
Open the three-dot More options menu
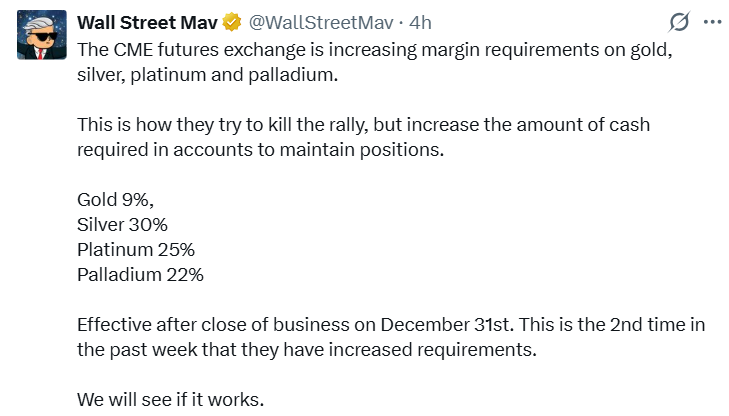tap(711, 21)
